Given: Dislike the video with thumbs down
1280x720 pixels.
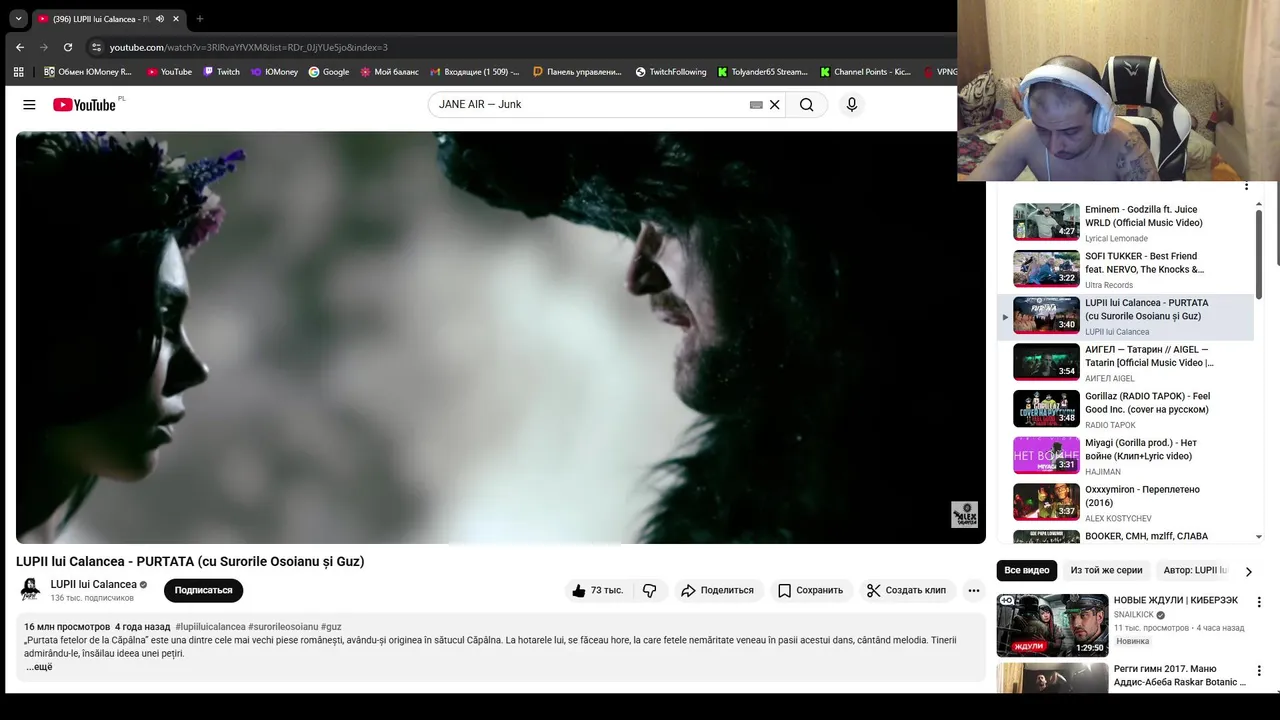Looking at the screenshot, I should coord(650,590).
